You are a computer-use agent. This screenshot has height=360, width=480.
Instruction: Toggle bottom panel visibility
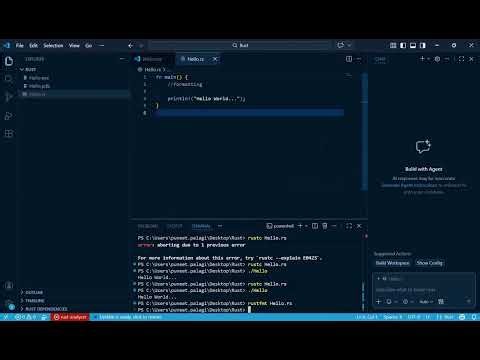413,45
